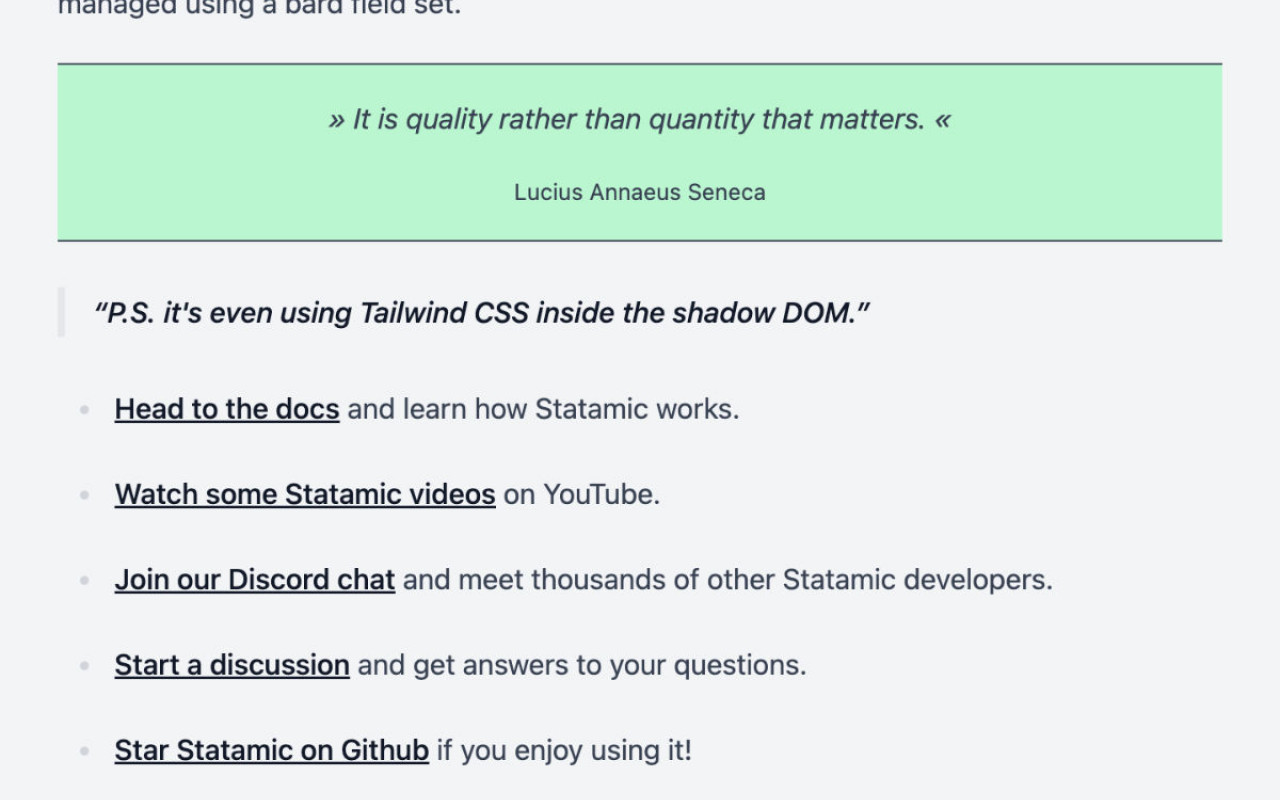The image size is (1280, 800).
Task: Click the bullet before "Join our Discord chat"
Action: tap(85, 581)
